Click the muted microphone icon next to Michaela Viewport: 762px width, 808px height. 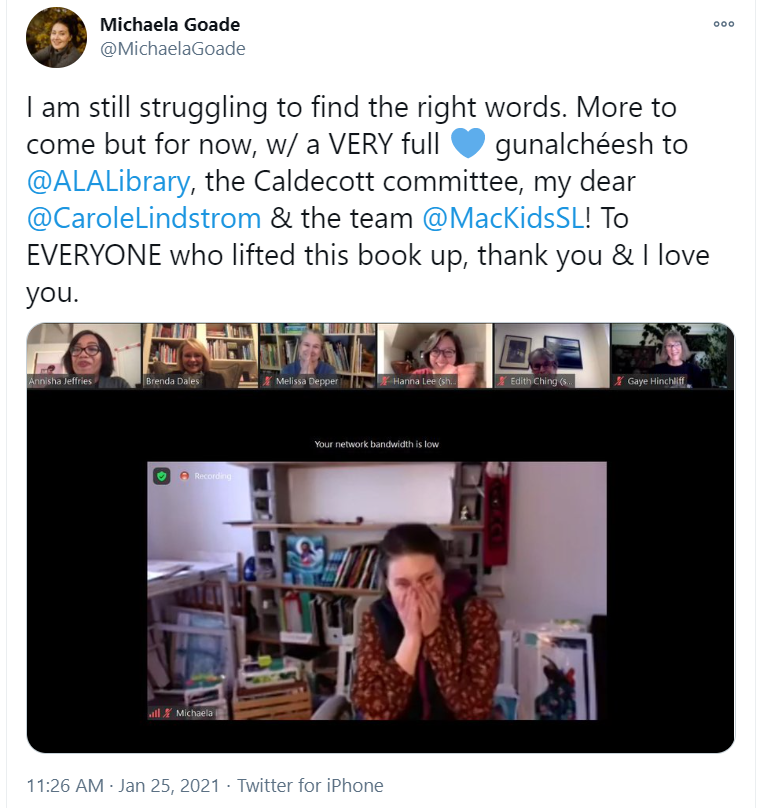pos(167,713)
